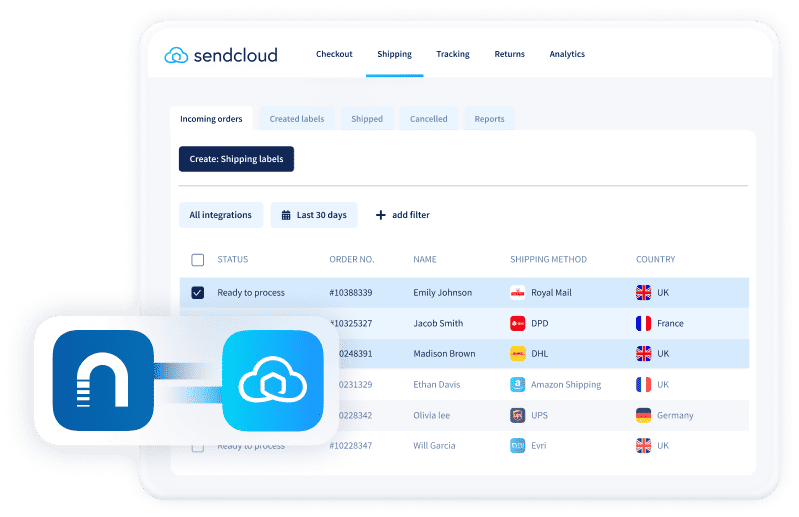799x517 pixels.
Task: Click the name Madison Brown
Action: coord(444,353)
